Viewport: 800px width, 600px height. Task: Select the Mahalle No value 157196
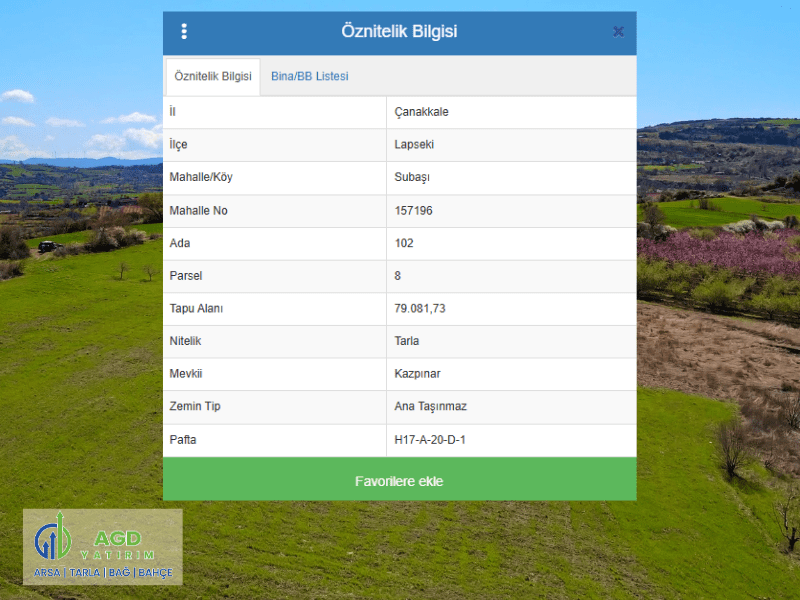click(413, 210)
